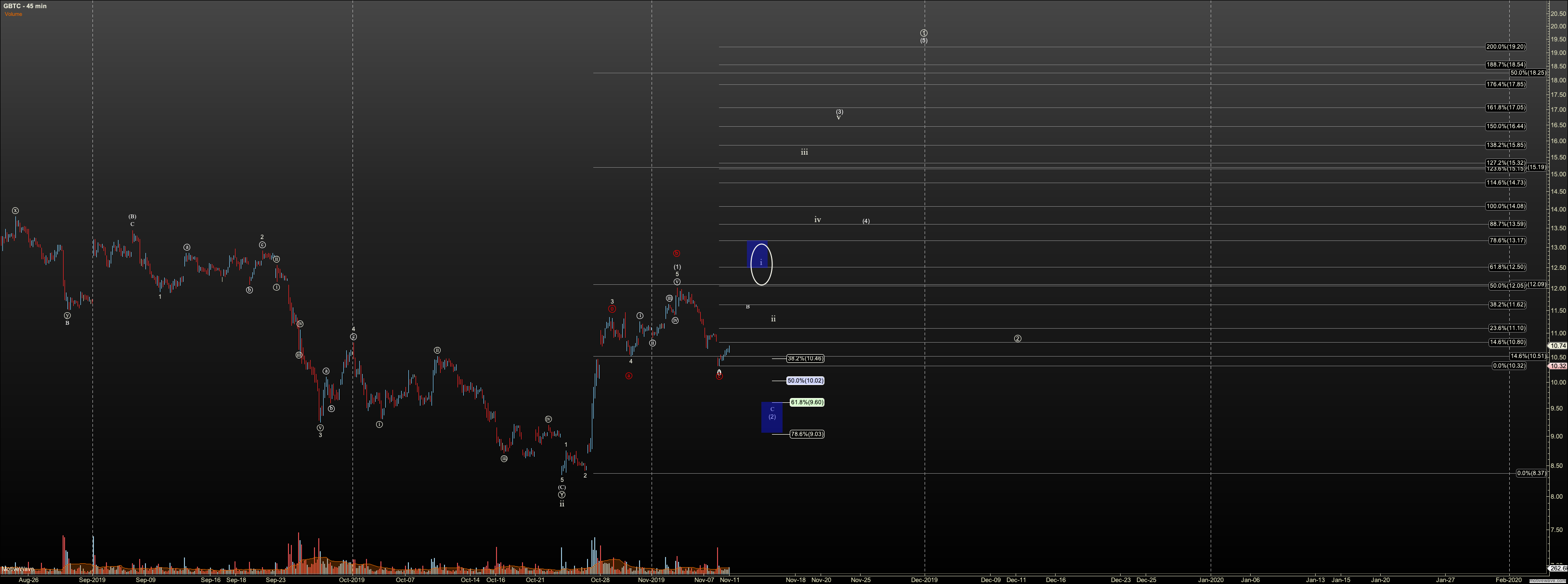Screen dimensions: 1568x584
Task: Select the 0.0%(8.37) base label
Action: tap(1531, 473)
